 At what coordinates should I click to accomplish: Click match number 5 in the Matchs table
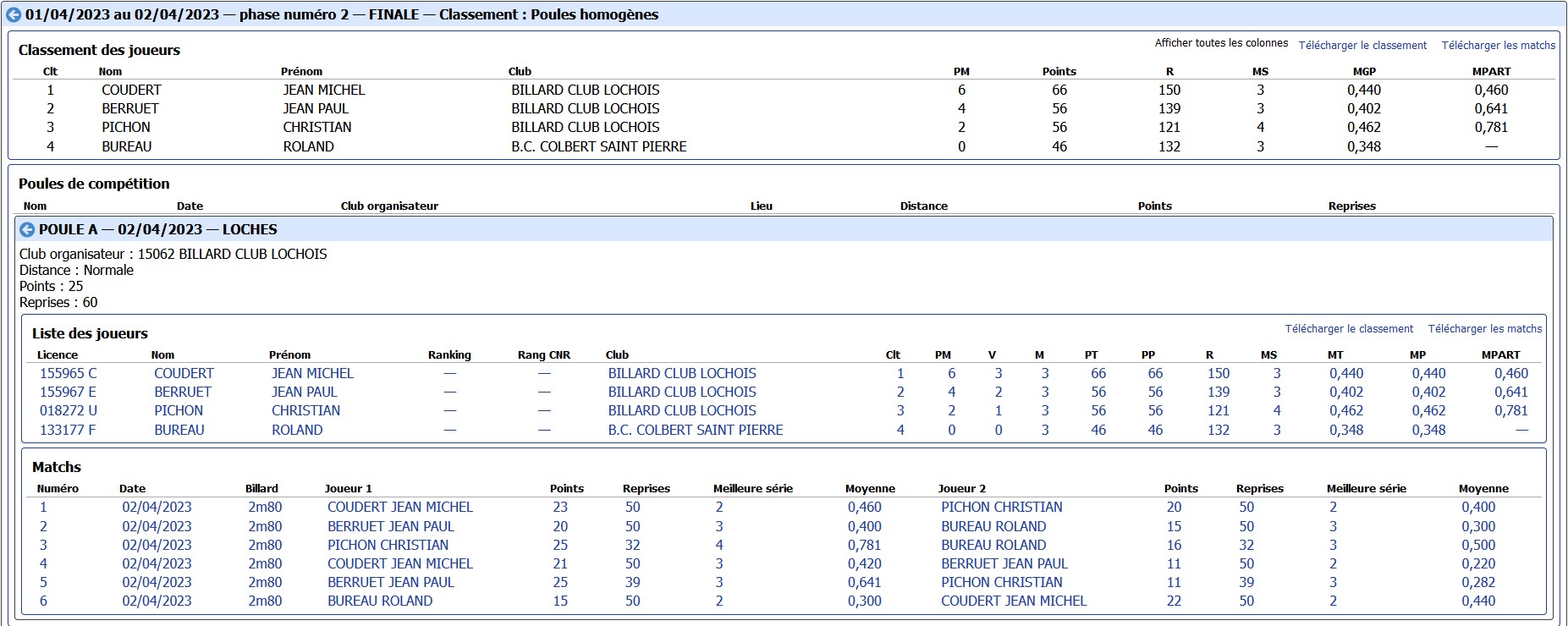43,582
